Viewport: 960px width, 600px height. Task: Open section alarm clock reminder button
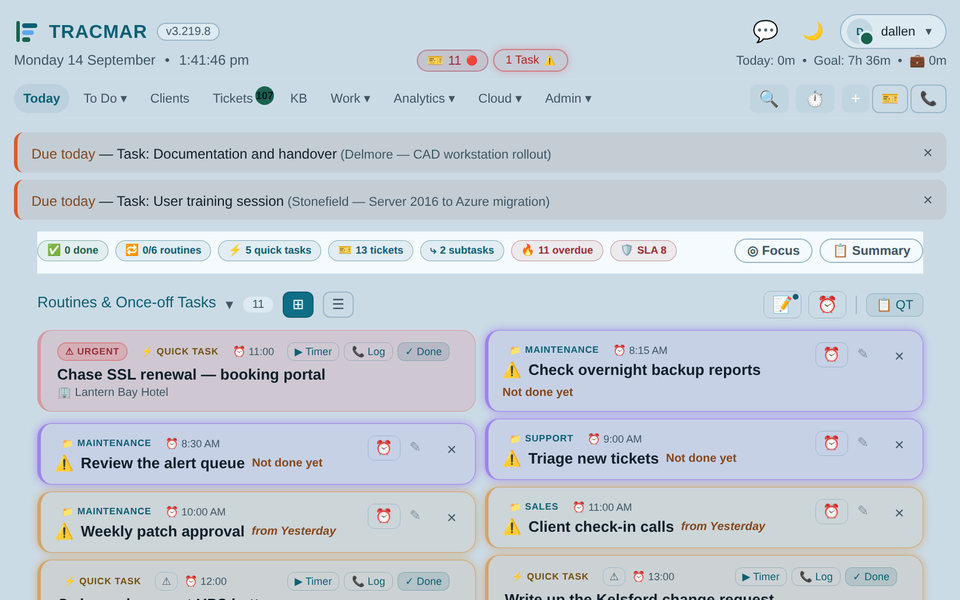click(x=827, y=304)
